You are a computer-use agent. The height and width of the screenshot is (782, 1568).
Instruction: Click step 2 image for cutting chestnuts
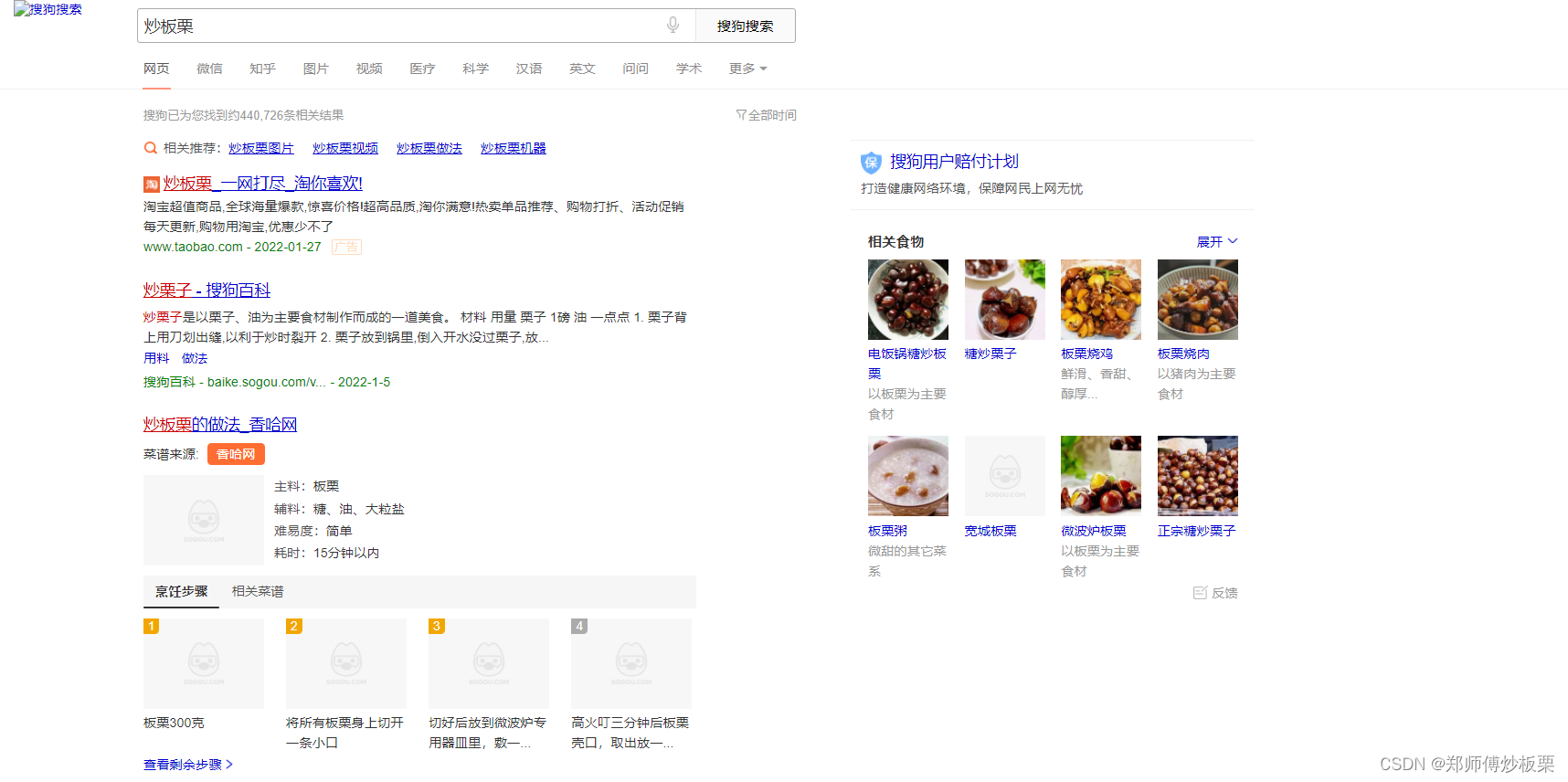coord(346,663)
